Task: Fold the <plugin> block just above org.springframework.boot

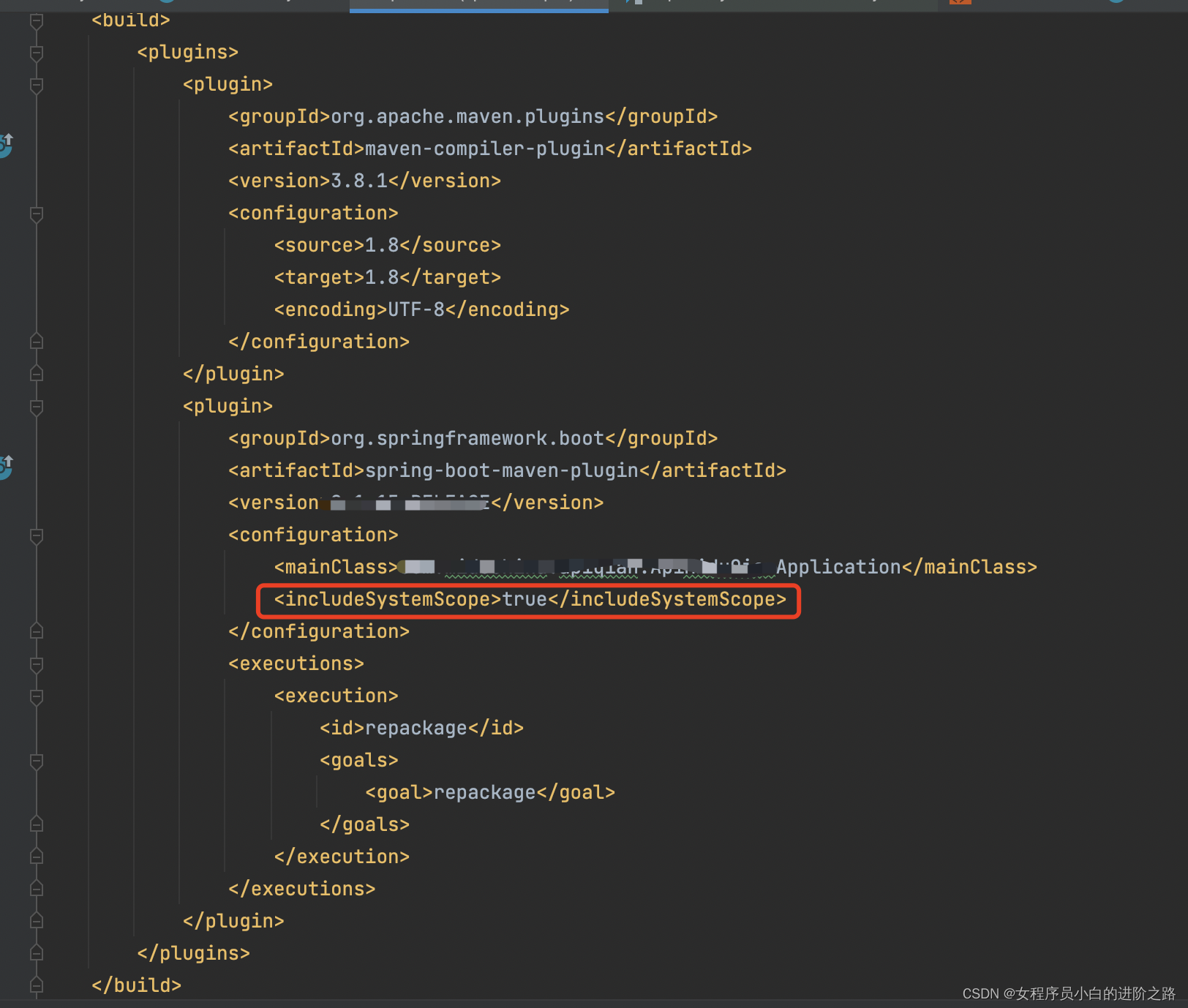Action: pyautogui.click(x=37, y=407)
